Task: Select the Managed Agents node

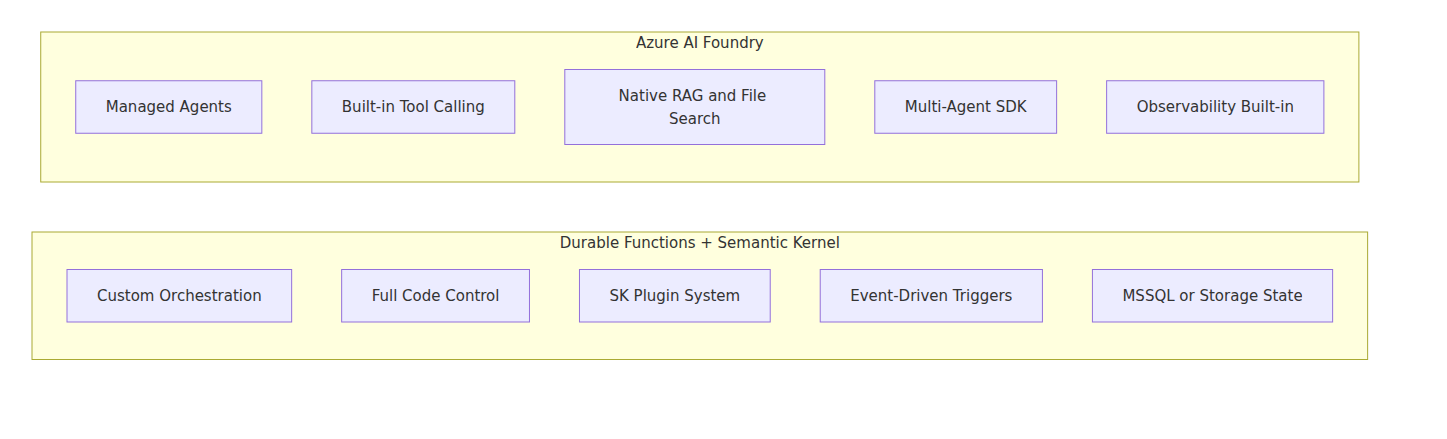Action: [x=168, y=107]
